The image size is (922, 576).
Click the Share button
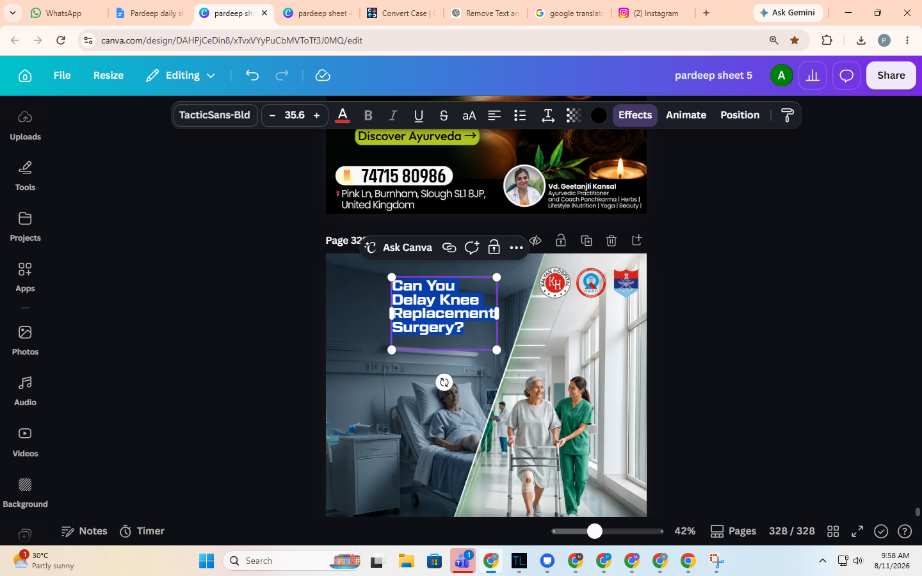pos(890,75)
